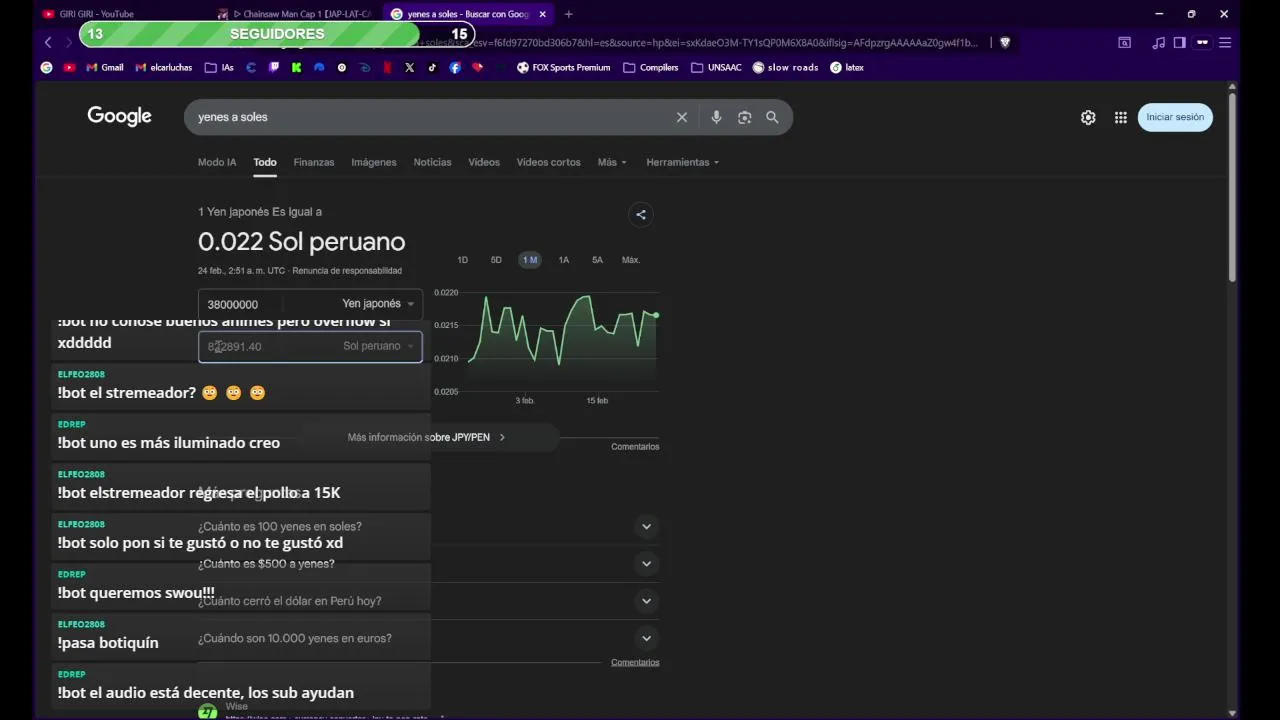The image size is (1280, 720).
Task: Expand the Más search filter menu
Action: click(612, 162)
